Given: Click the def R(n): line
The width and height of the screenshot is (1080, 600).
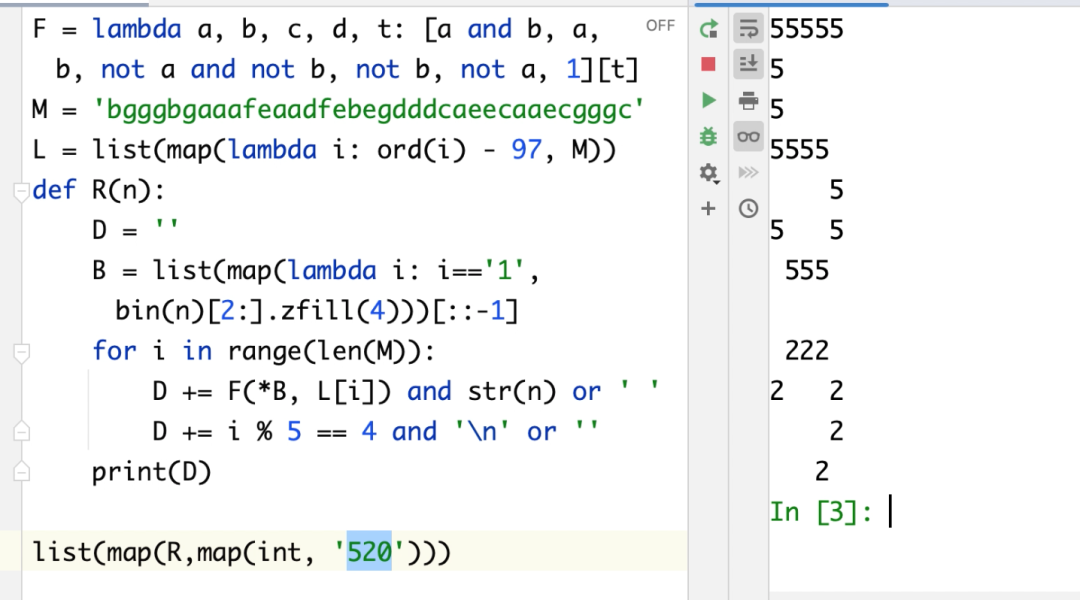Looking at the screenshot, I should 98,190.
